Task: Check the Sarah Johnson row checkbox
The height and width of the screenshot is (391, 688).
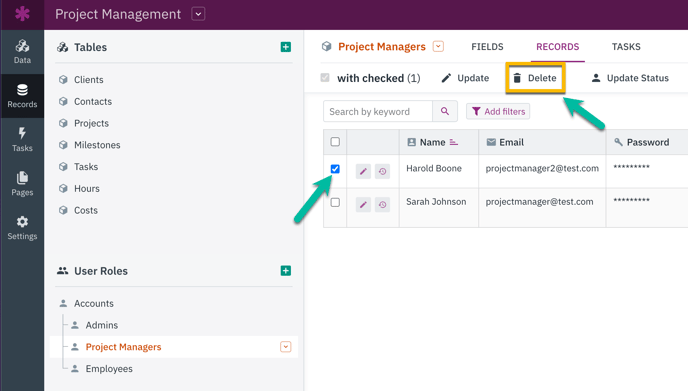Action: (335, 202)
